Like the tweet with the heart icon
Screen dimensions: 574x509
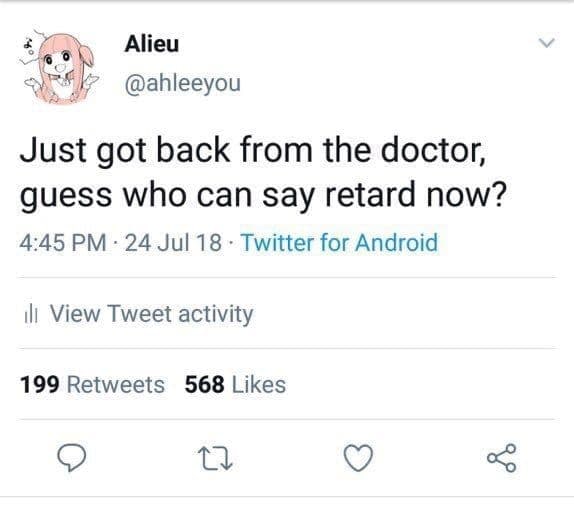click(358, 458)
